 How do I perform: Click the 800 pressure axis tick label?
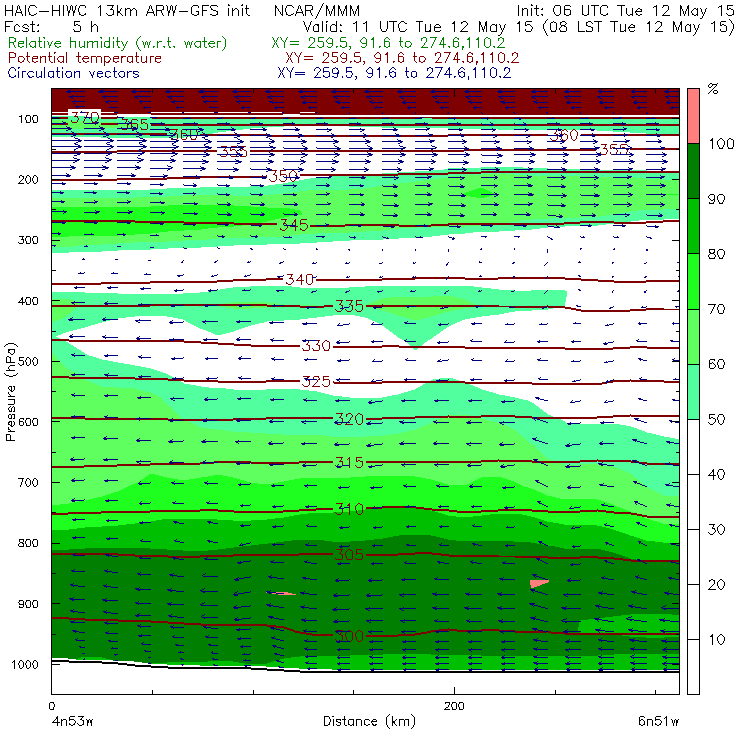coord(28,543)
